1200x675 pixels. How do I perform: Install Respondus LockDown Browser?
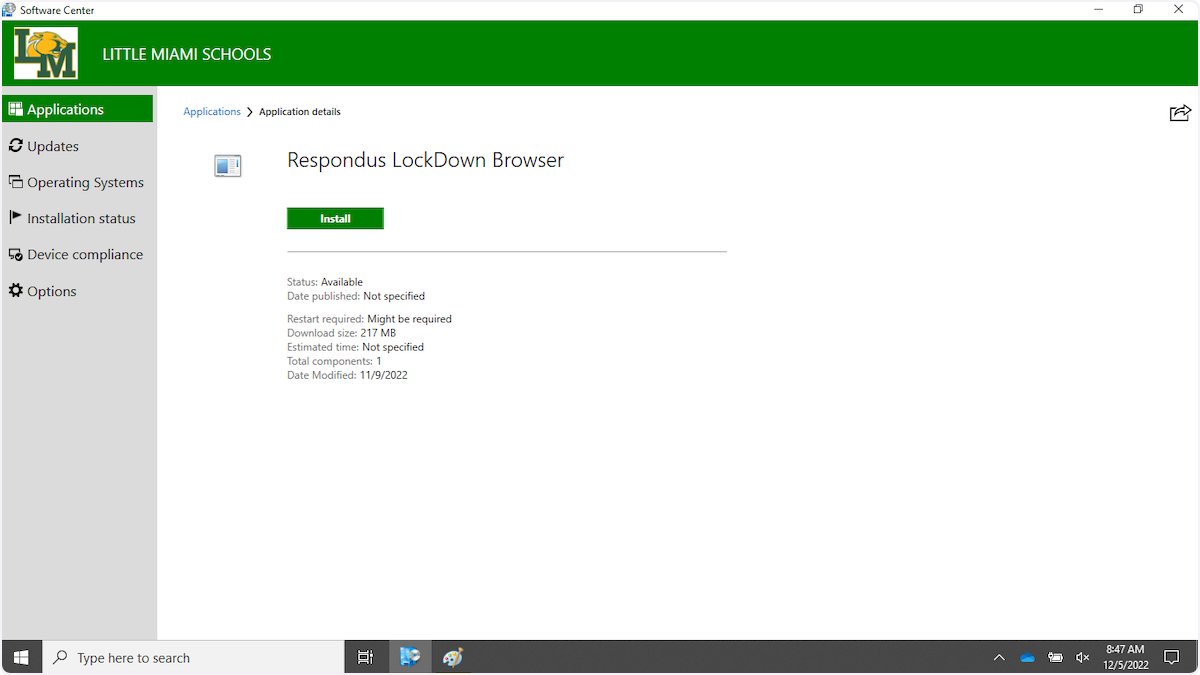point(335,218)
